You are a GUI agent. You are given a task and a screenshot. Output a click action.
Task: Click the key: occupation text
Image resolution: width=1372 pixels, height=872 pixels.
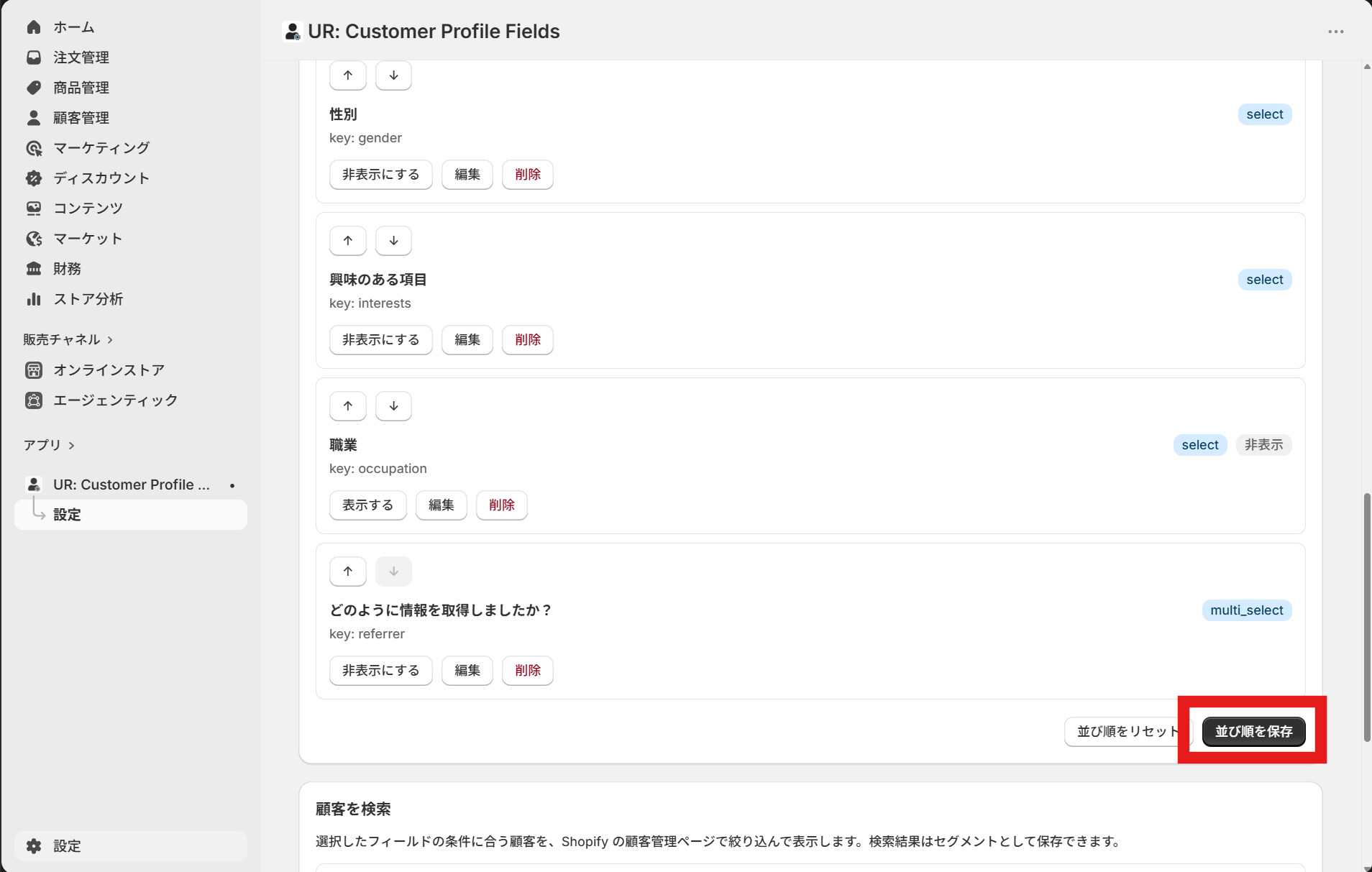tap(378, 469)
